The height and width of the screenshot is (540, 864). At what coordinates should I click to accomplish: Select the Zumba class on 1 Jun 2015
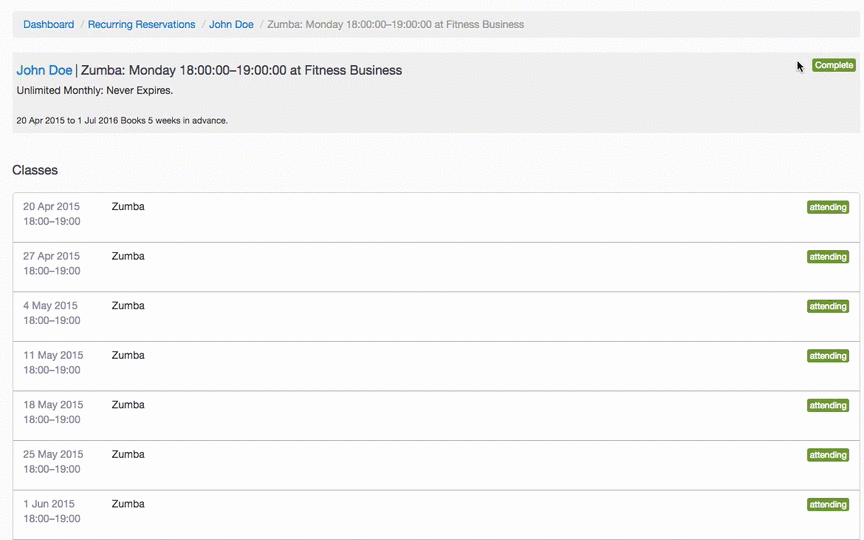pos(128,504)
